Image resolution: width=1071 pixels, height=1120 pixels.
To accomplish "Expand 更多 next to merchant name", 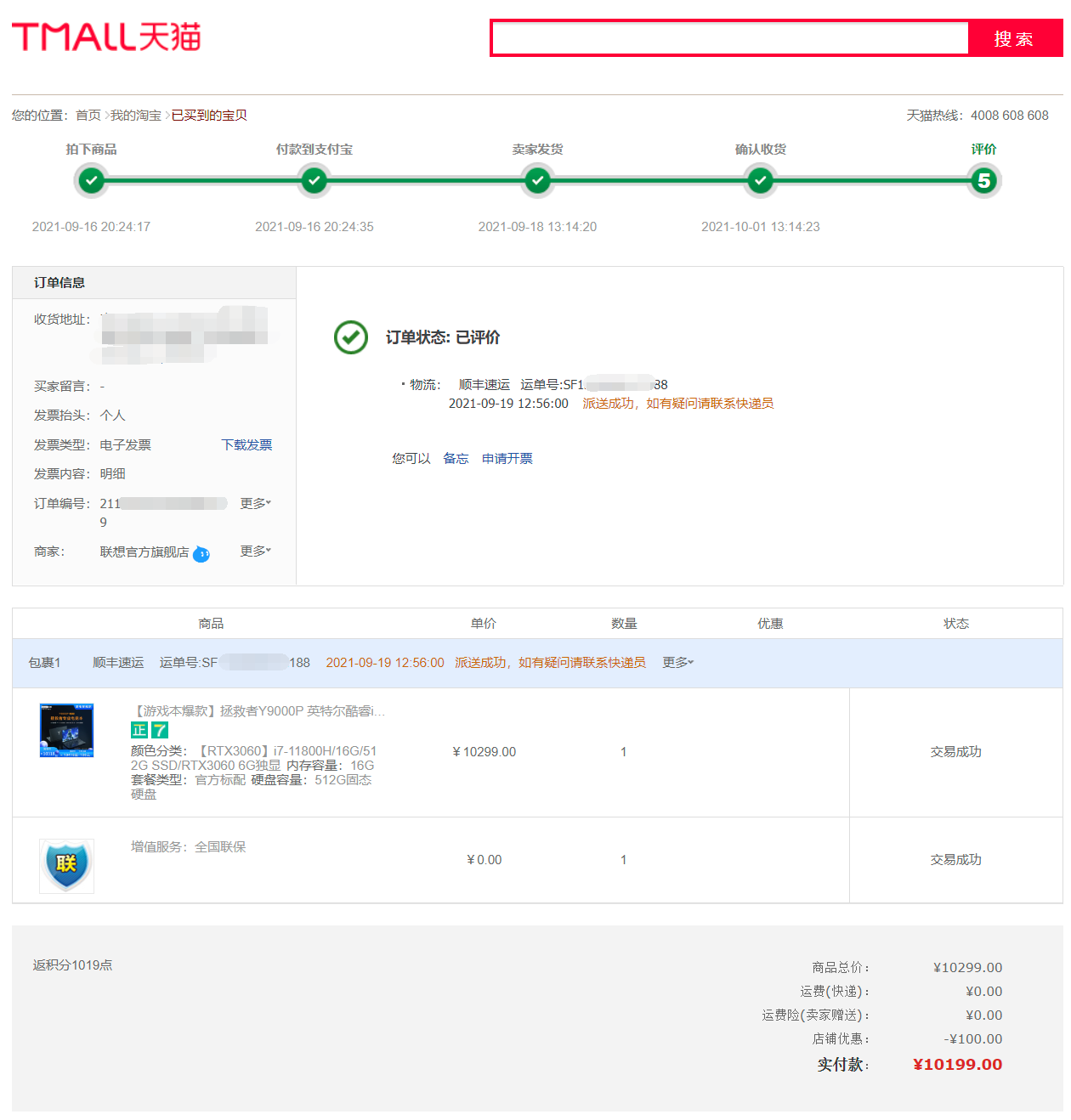I will click(255, 552).
